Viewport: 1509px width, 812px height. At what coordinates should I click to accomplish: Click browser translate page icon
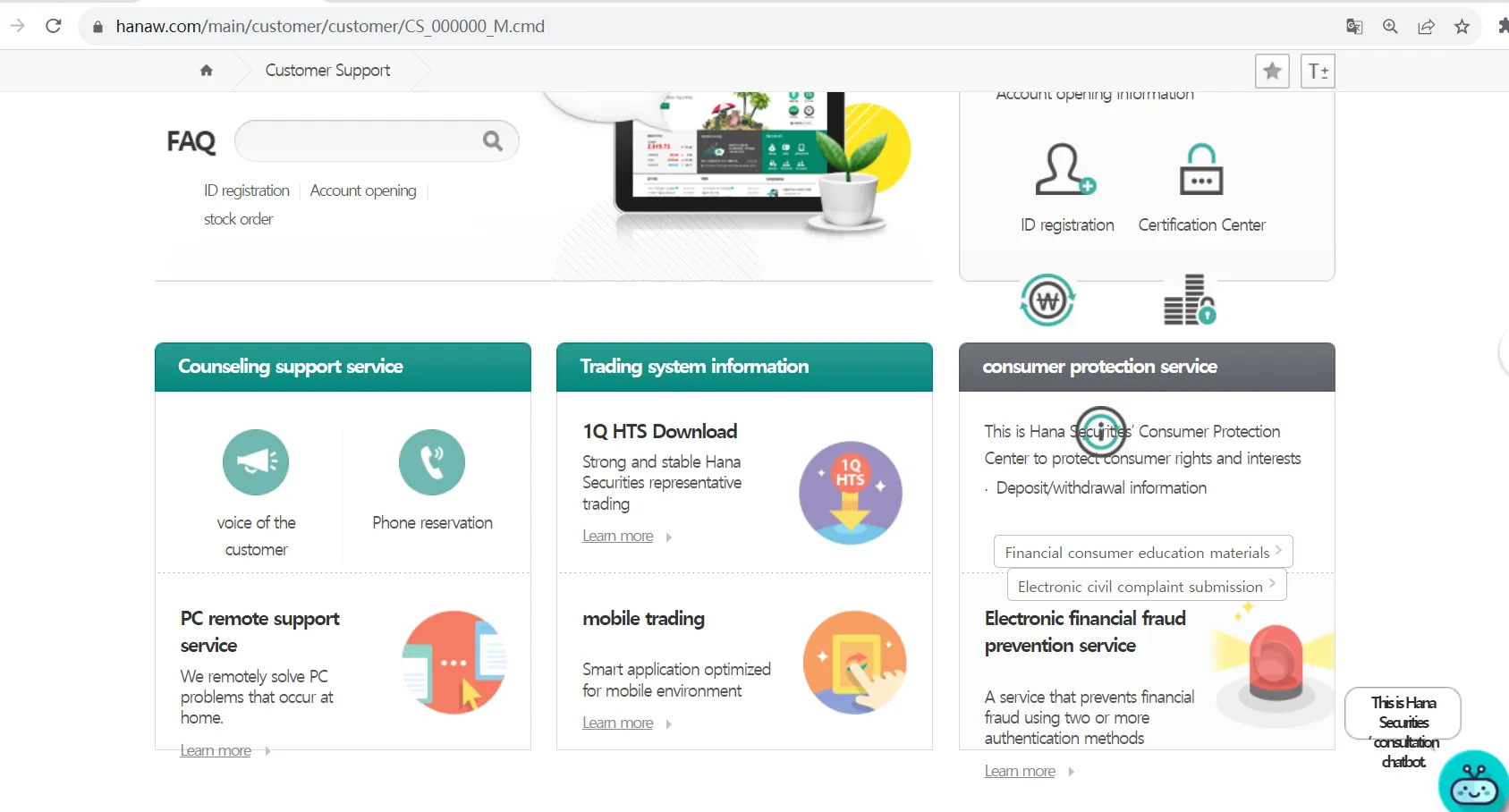pyautogui.click(x=1354, y=26)
